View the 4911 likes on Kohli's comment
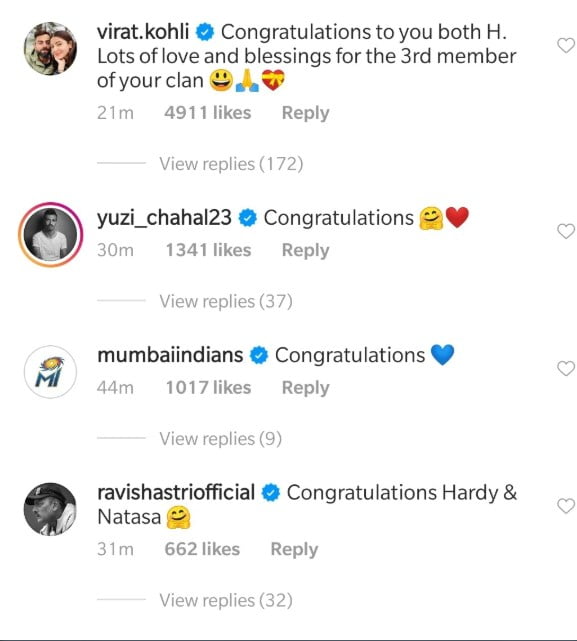The width and height of the screenshot is (577, 641). [x=208, y=113]
